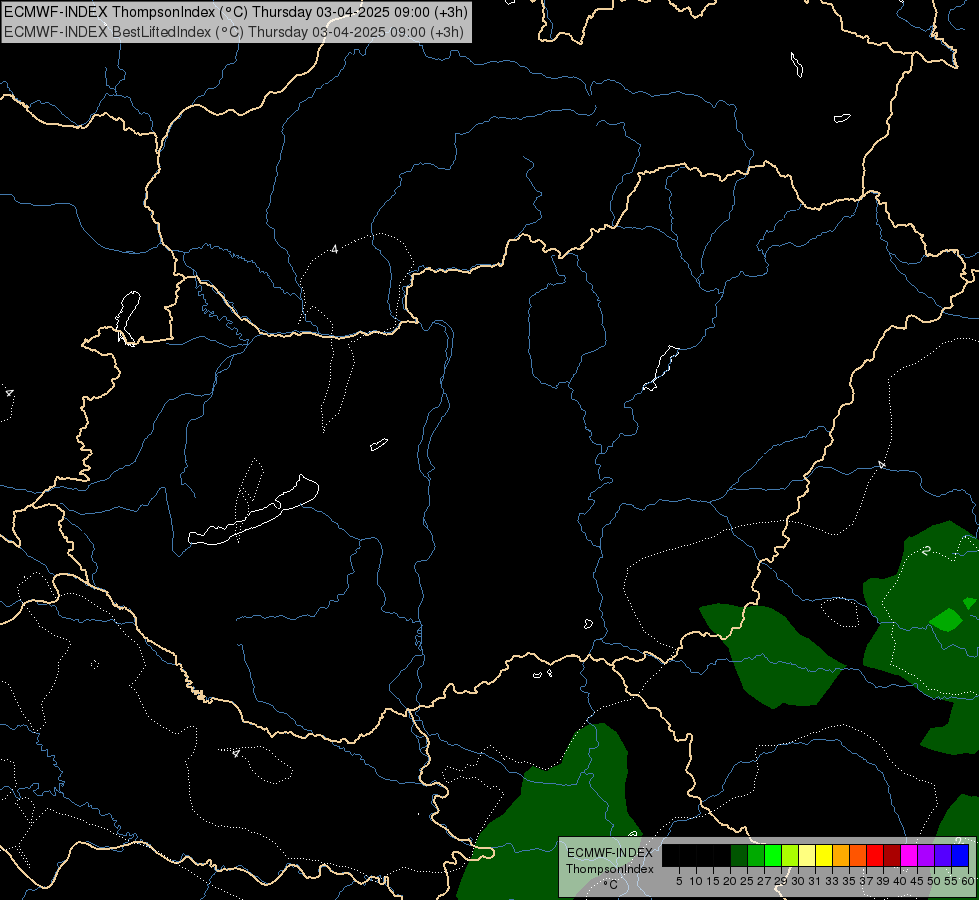This screenshot has height=900, width=979.
Task: Click legend tick value 33
Action: click(x=832, y=881)
